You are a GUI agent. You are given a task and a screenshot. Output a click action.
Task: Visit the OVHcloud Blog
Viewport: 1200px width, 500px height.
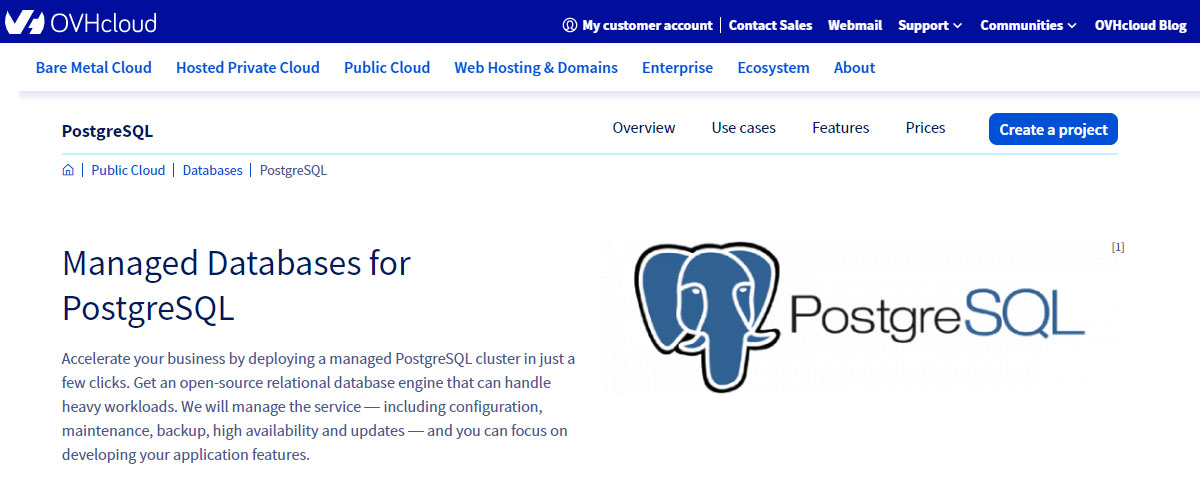[x=1140, y=25]
